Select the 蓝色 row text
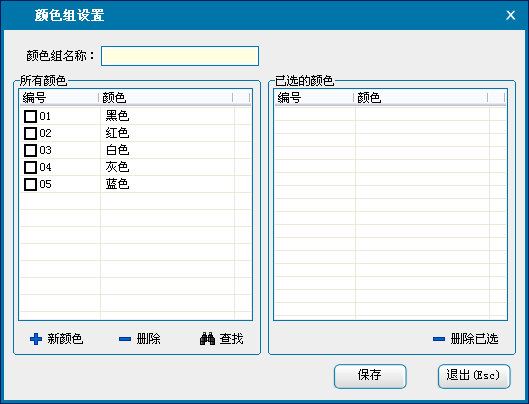Image resolution: width=529 pixels, height=404 pixels. click(117, 184)
